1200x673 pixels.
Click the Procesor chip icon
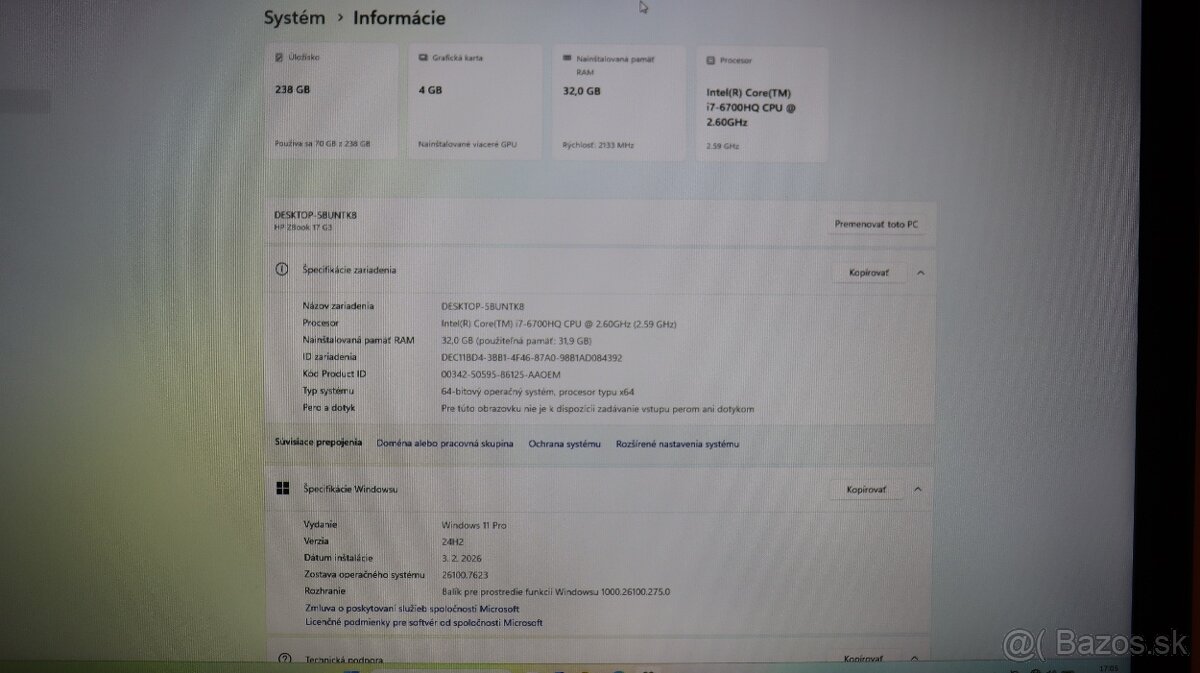tap(710, 60)
